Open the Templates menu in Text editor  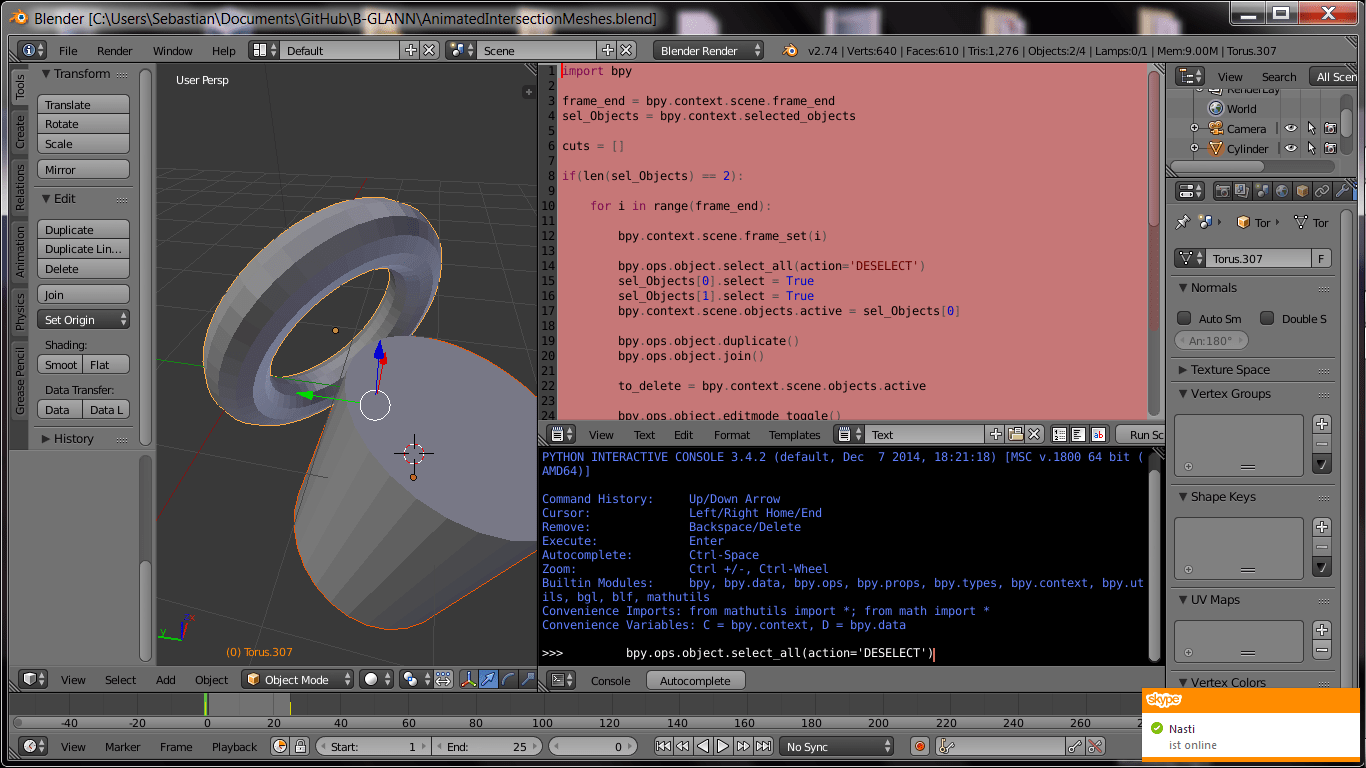(794, 434)
